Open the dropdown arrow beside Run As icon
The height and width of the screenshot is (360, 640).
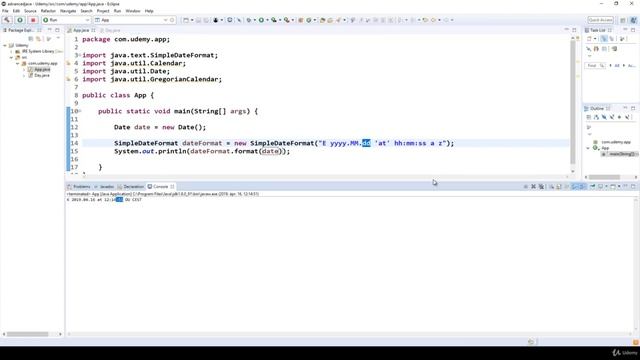tap(267, 20)
